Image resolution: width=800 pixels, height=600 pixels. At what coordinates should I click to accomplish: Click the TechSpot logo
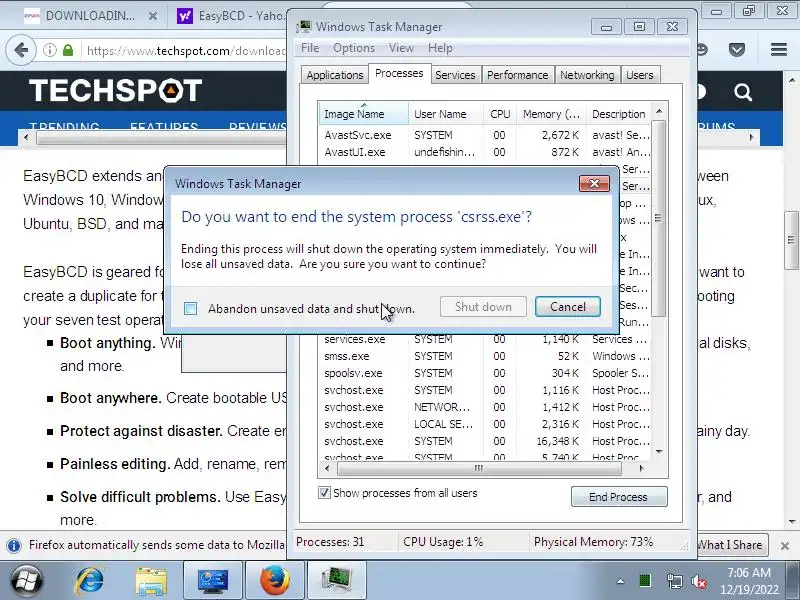pyautogui.click(x=116, y=90)
